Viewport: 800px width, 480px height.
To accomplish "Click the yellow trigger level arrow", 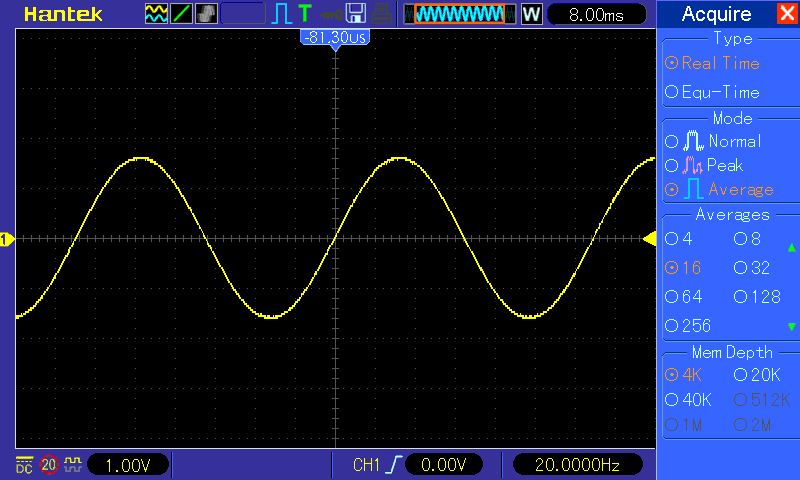I will tap(649, 239).
